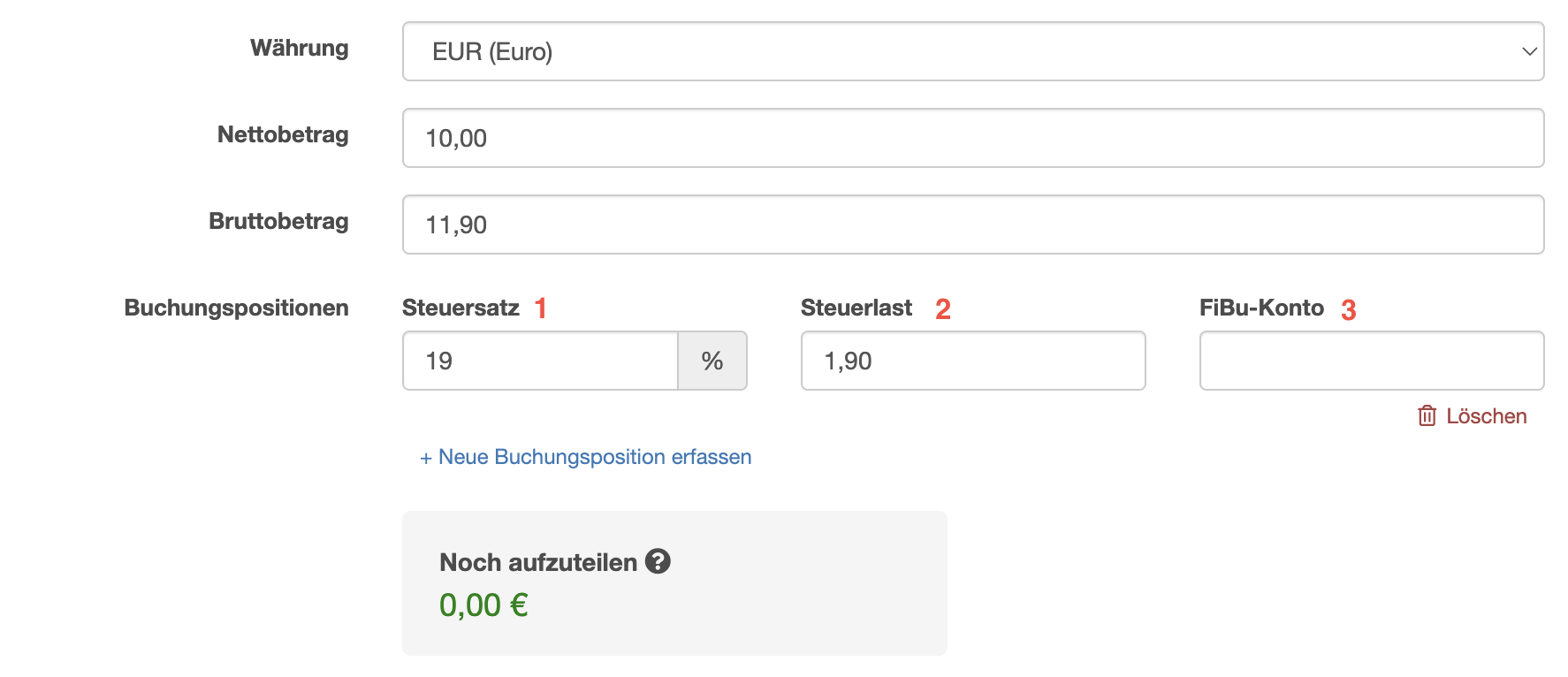Add a new Buchungsposition via the link
The image size is (1568, 677).
(x=595, y=457)
